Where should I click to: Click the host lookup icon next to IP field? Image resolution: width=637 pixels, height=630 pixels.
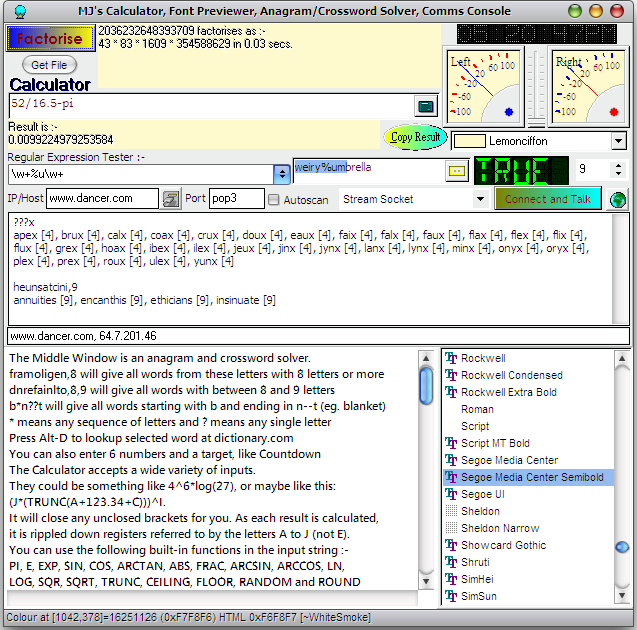coord(170,199)
